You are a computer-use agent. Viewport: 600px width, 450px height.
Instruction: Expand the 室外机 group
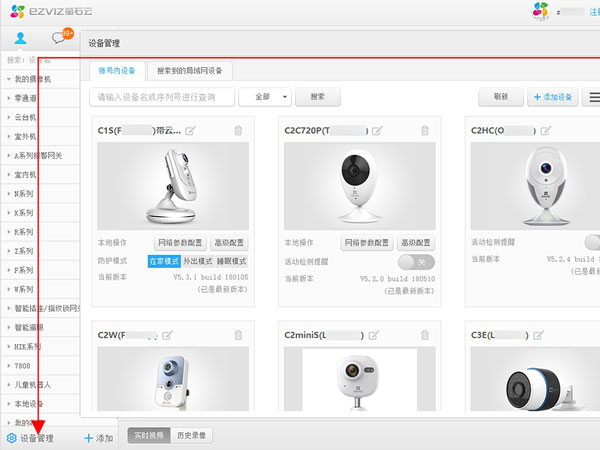click(8, 137)
